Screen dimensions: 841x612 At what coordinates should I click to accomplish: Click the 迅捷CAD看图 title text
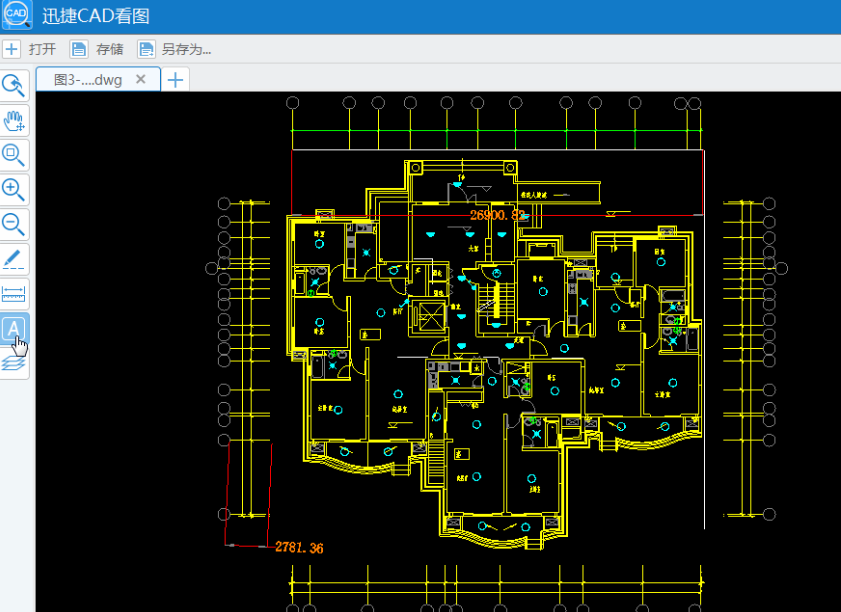click(96, 16)
